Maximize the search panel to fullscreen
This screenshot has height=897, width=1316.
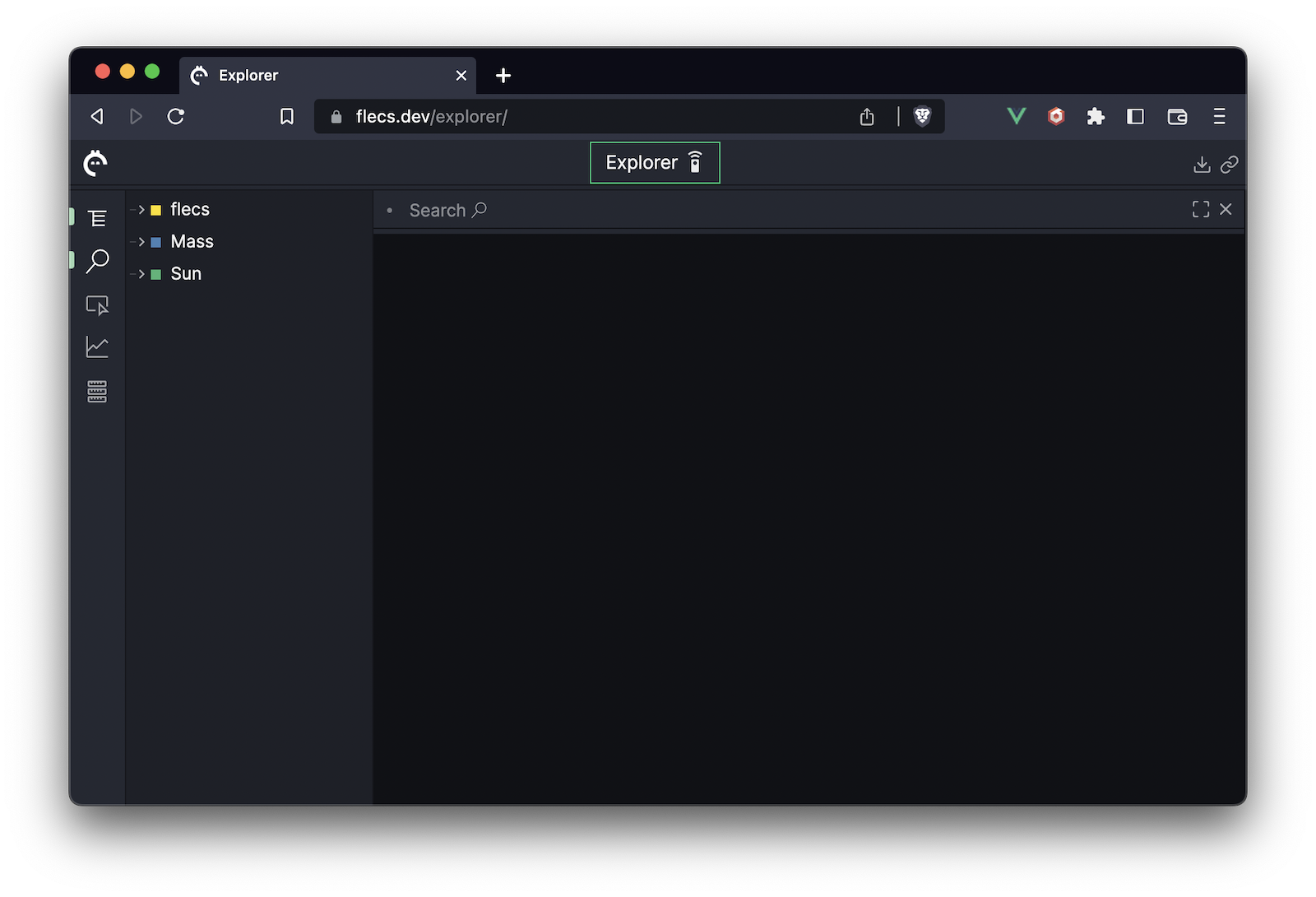pos(1200,210)
